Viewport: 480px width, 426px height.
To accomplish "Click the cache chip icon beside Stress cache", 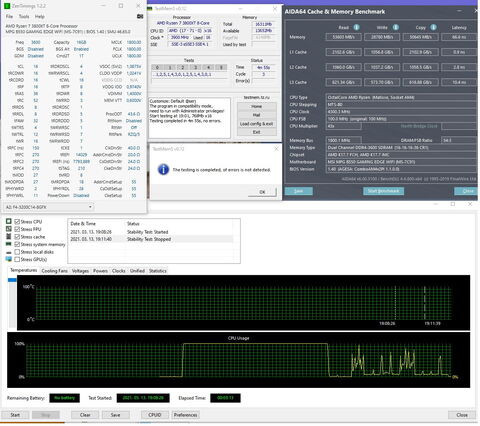I will [9, 236].
